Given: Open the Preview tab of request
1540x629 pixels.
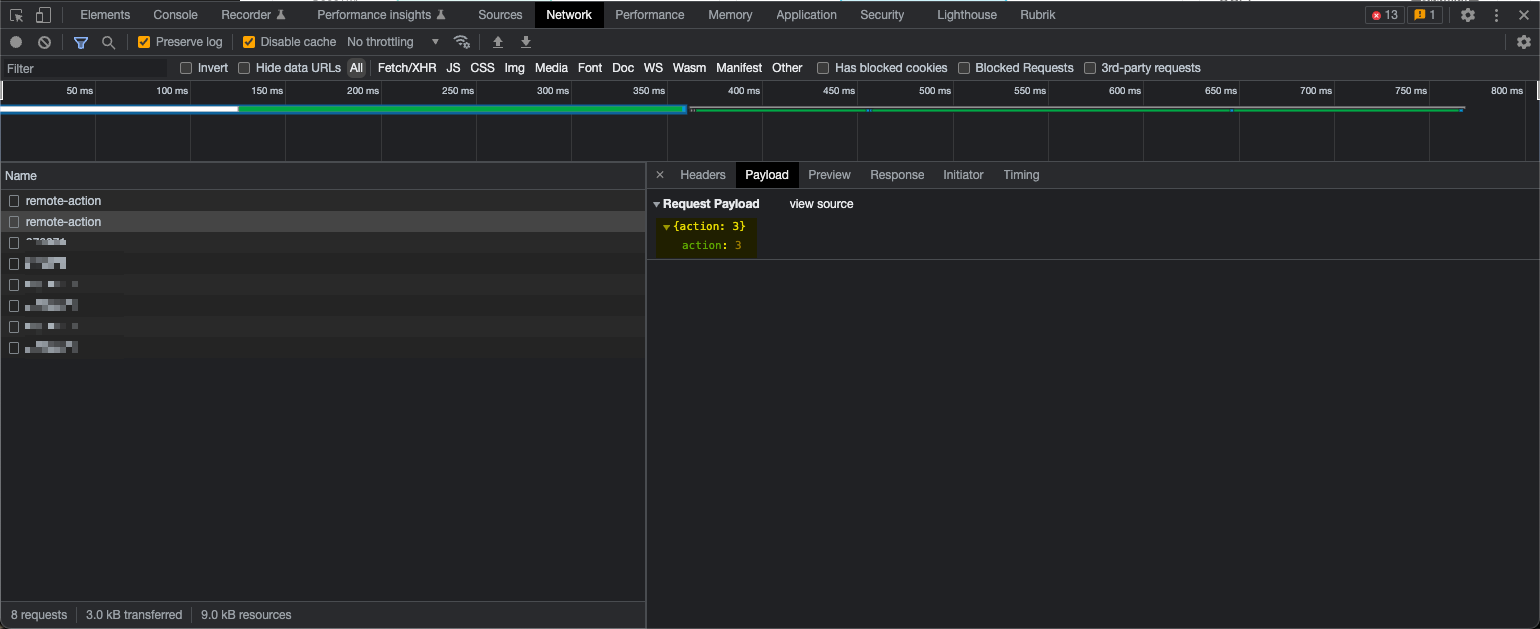Looking at the screenshot, I should point(829,175).
